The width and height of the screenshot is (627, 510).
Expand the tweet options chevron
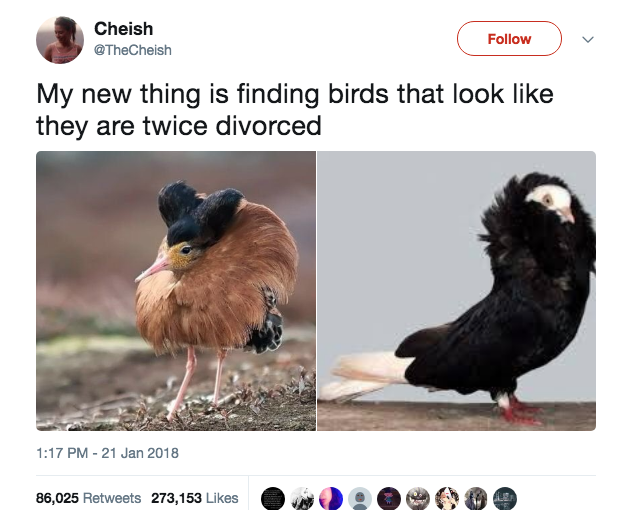[587, 39]
